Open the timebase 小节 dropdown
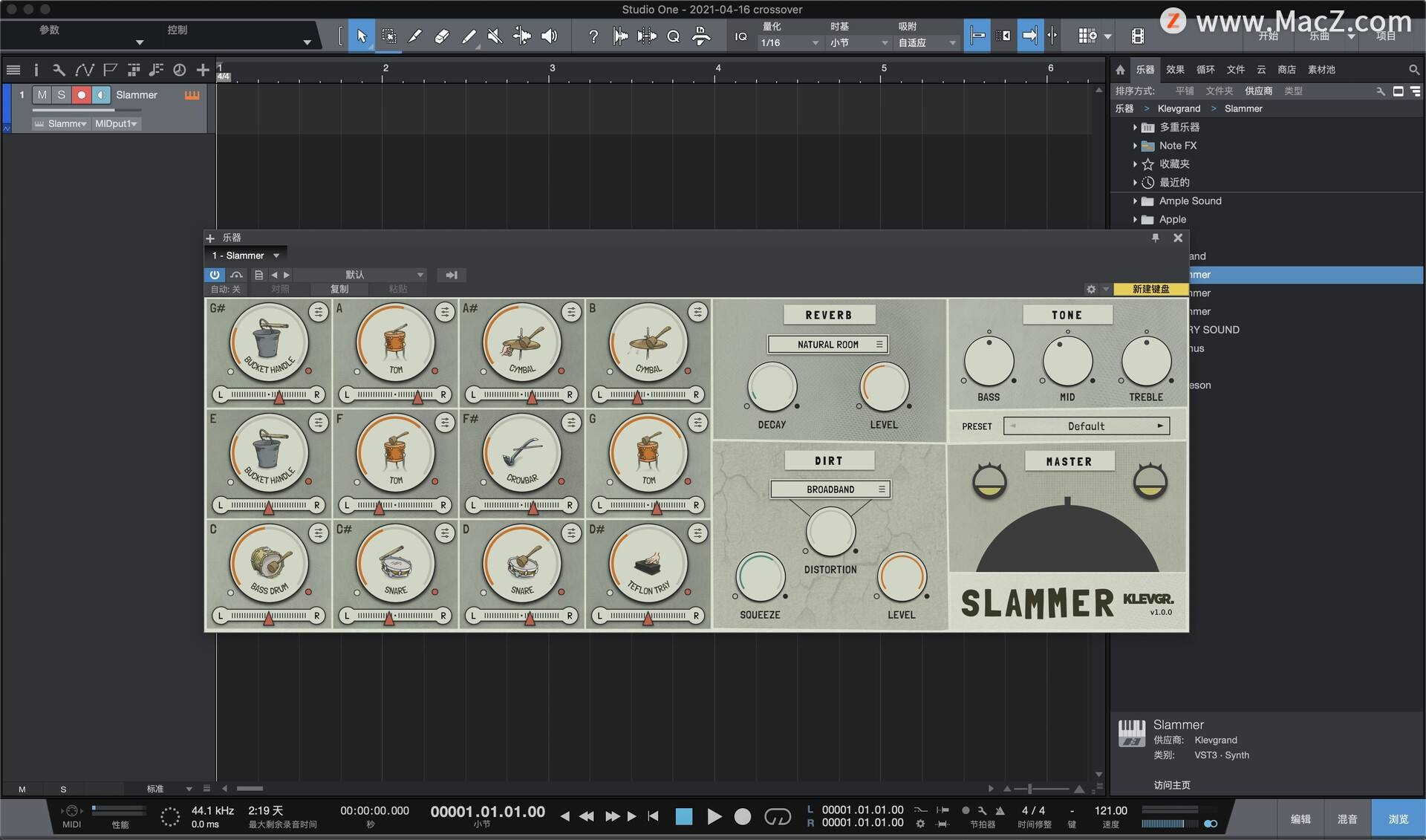Viewport: 1426px width, 840px height. pyautogui.click(x=859, y=43)
